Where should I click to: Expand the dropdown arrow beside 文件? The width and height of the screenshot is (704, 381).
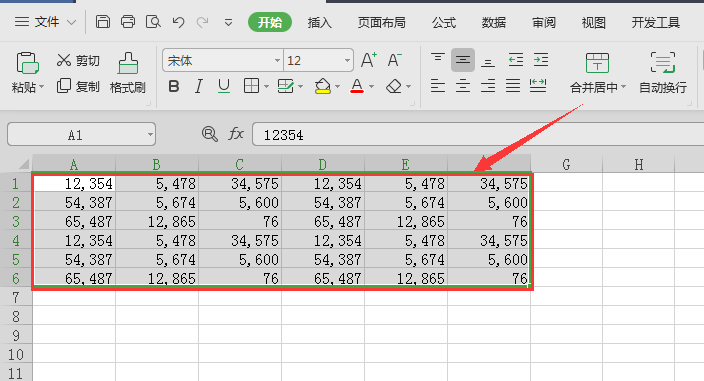coord(71,22)
